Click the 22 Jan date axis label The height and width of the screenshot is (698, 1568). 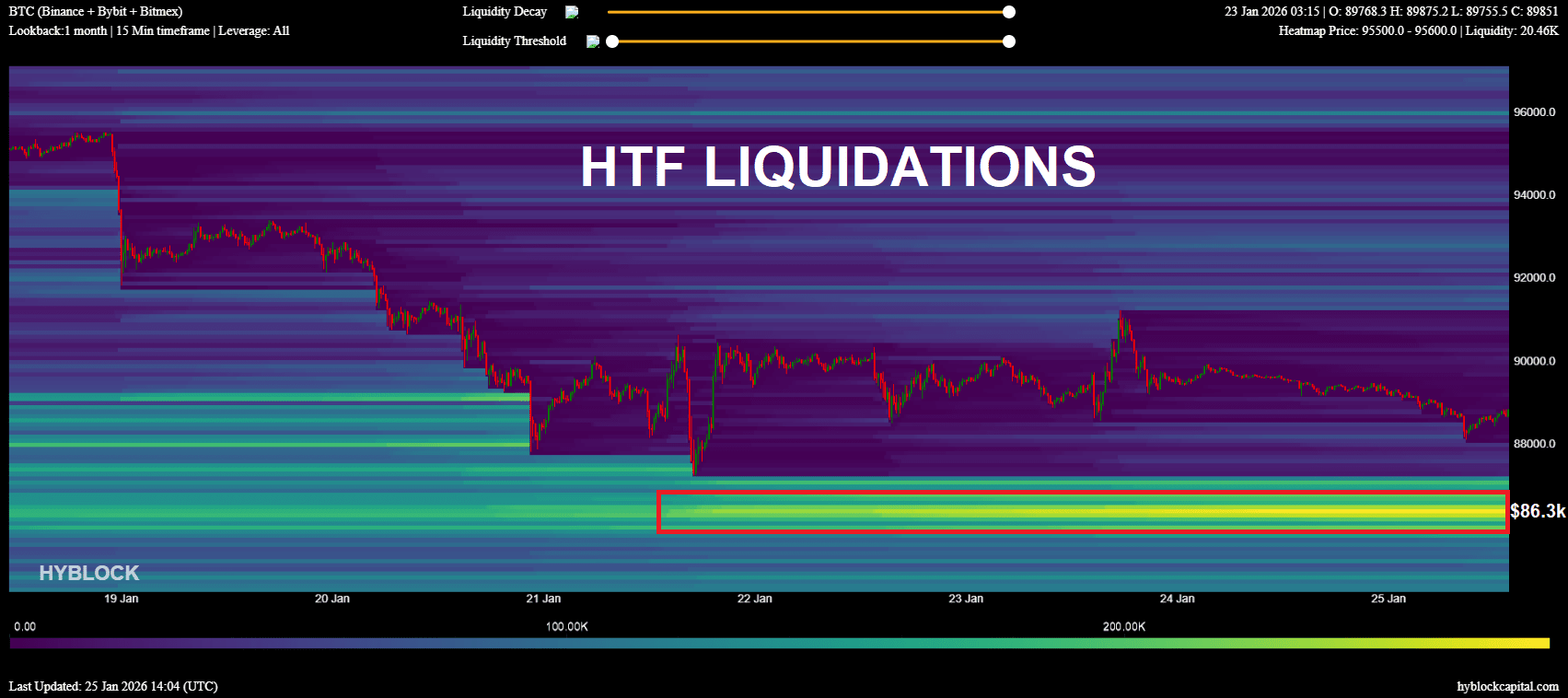click(x=755, y=599)
